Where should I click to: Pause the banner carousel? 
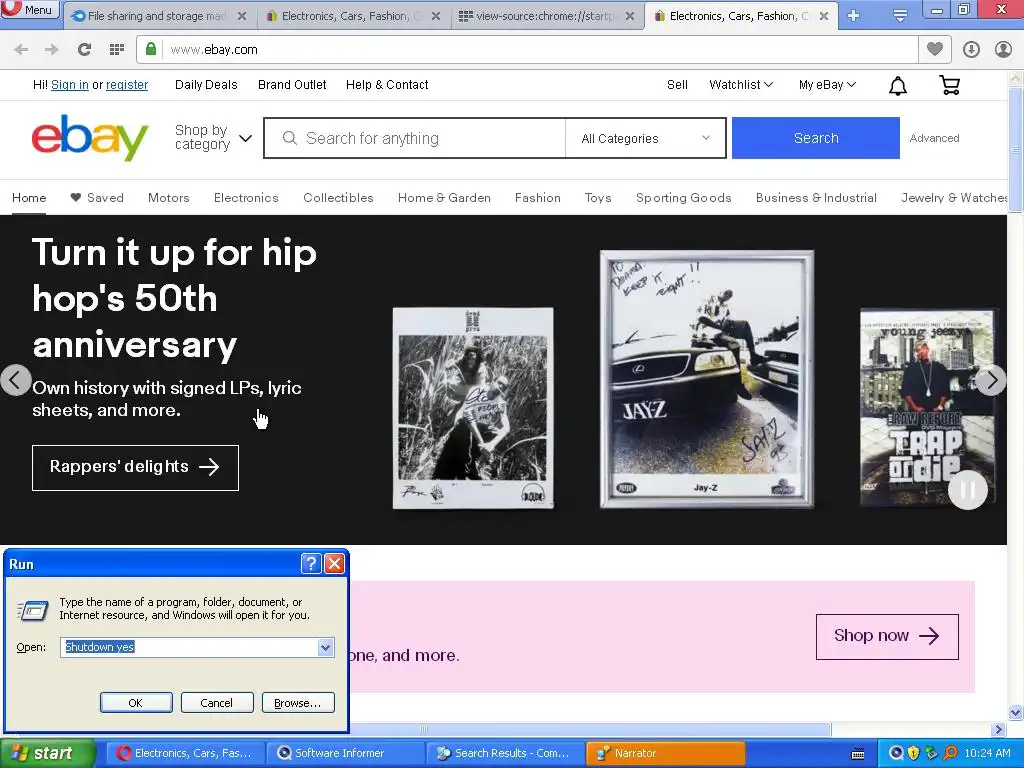[x=968, y=490]
